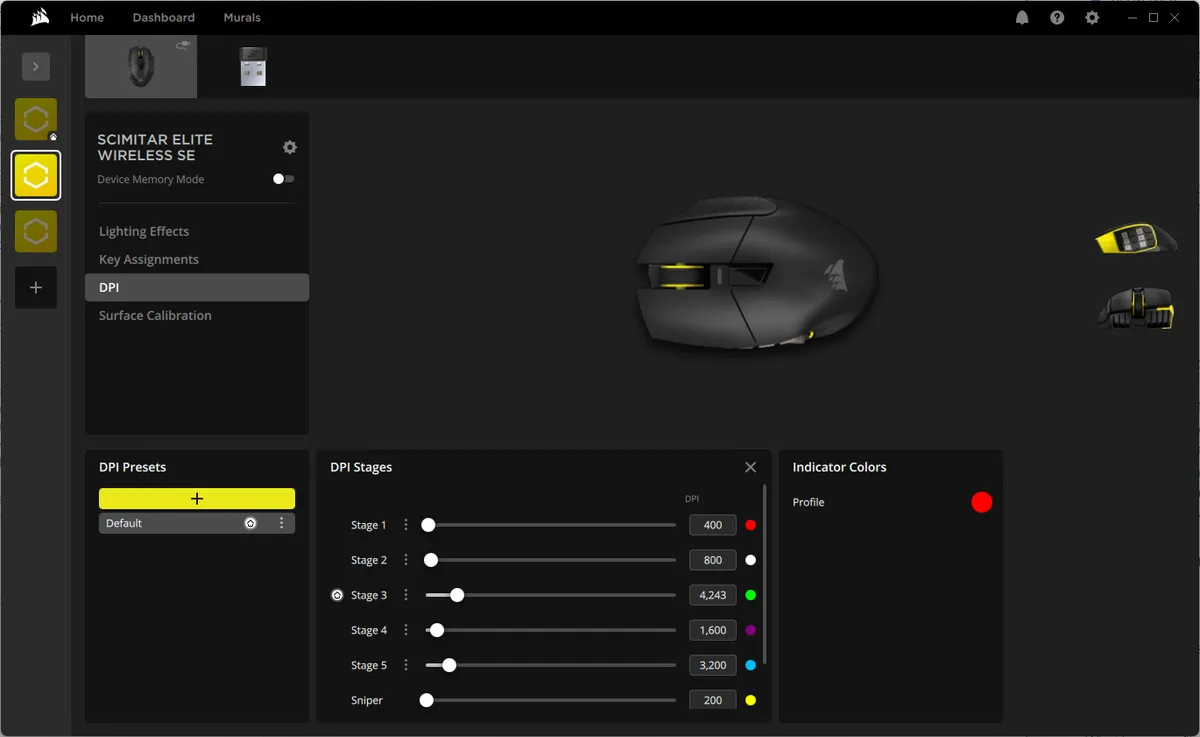This screenshot has width=1200, height=737.
Task: Open the Murals section
Action: (241, 17)
